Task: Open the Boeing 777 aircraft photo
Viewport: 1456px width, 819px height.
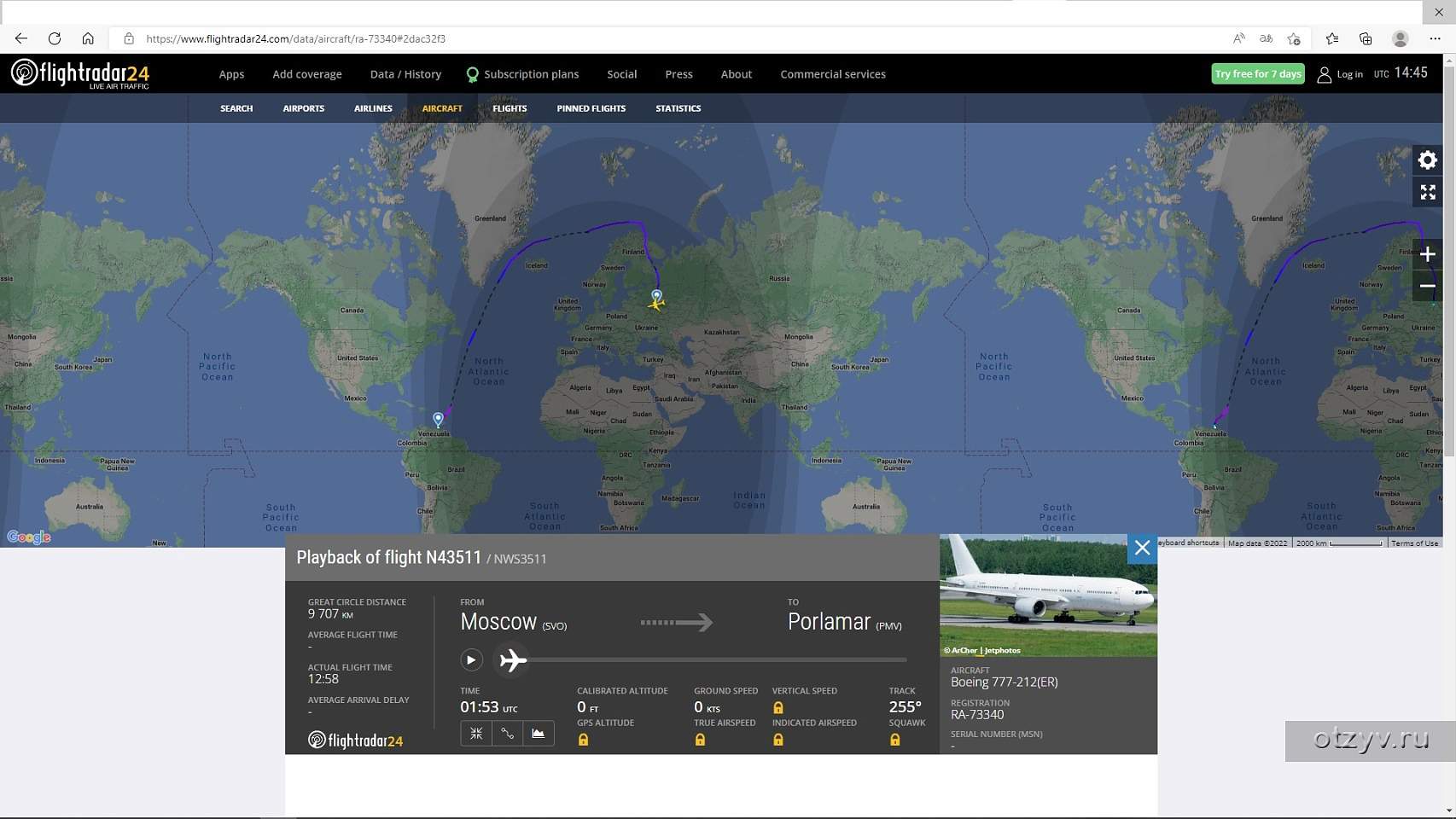Action: click(1048, 595)
